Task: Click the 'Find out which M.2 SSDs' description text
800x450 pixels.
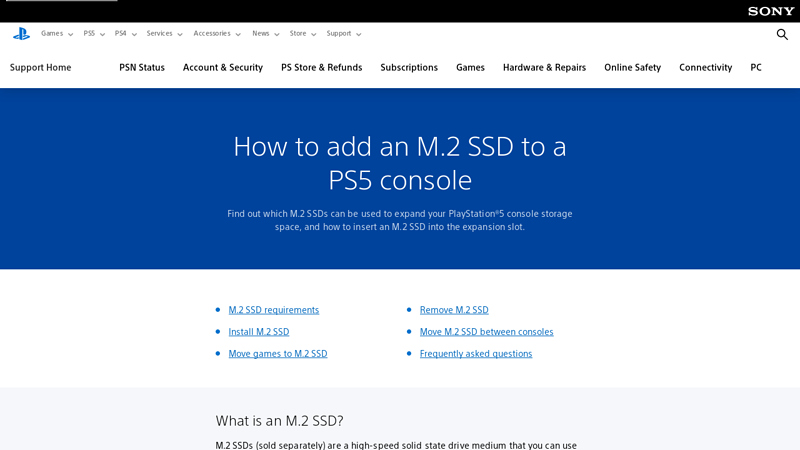Action: [x=400, y=220]
